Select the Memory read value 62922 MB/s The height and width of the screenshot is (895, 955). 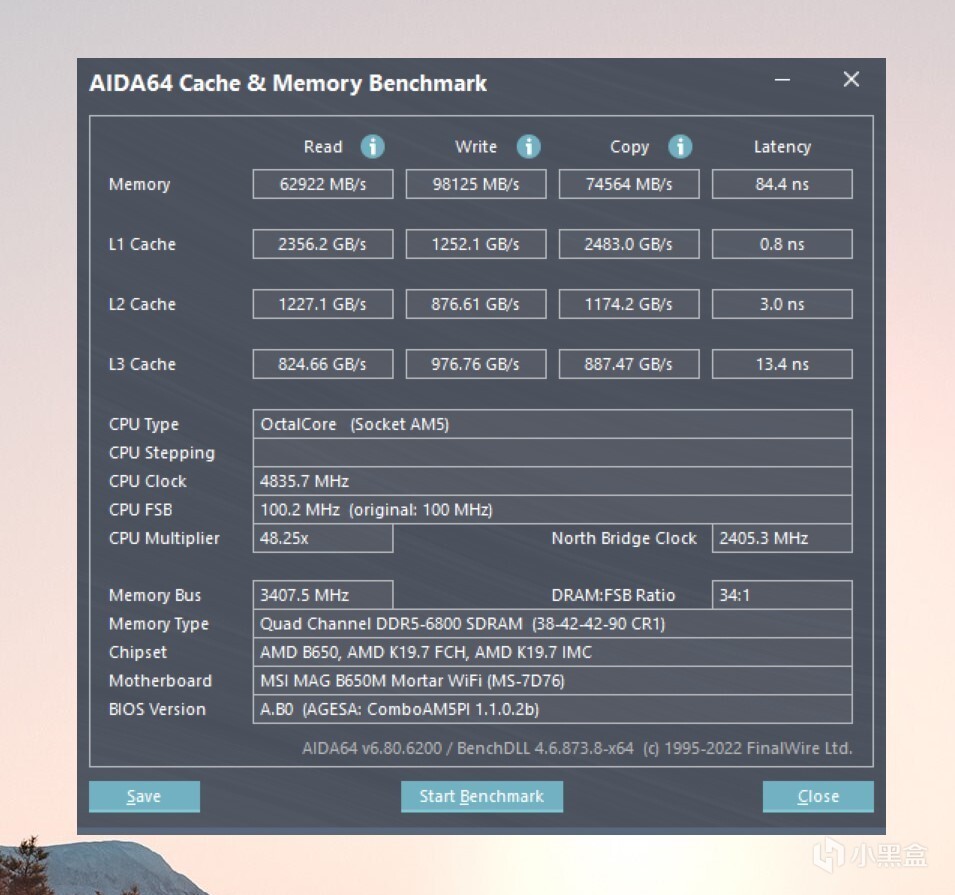[x=323, y=184]
